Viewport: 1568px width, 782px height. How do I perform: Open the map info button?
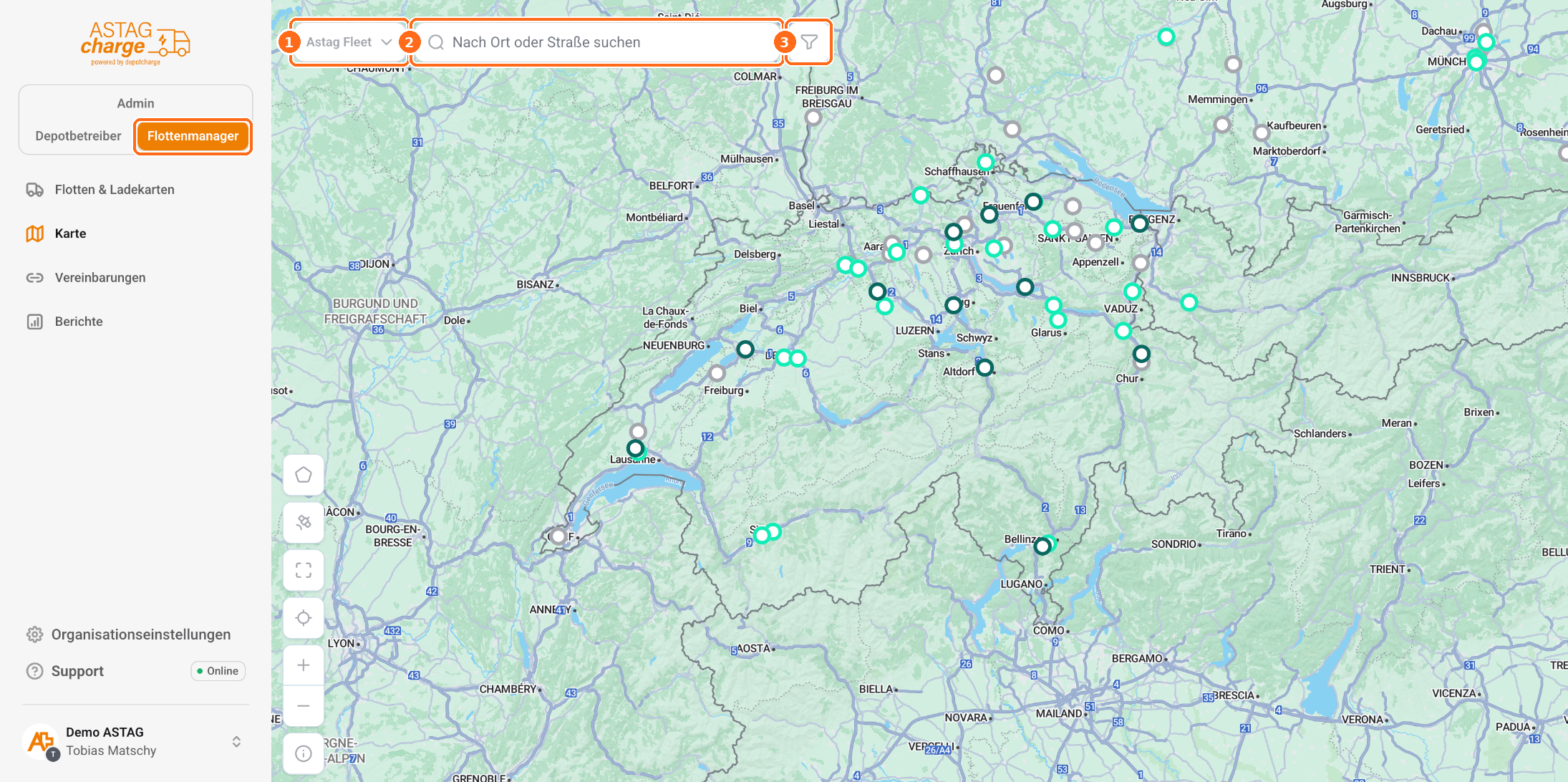tap(304, 753)
